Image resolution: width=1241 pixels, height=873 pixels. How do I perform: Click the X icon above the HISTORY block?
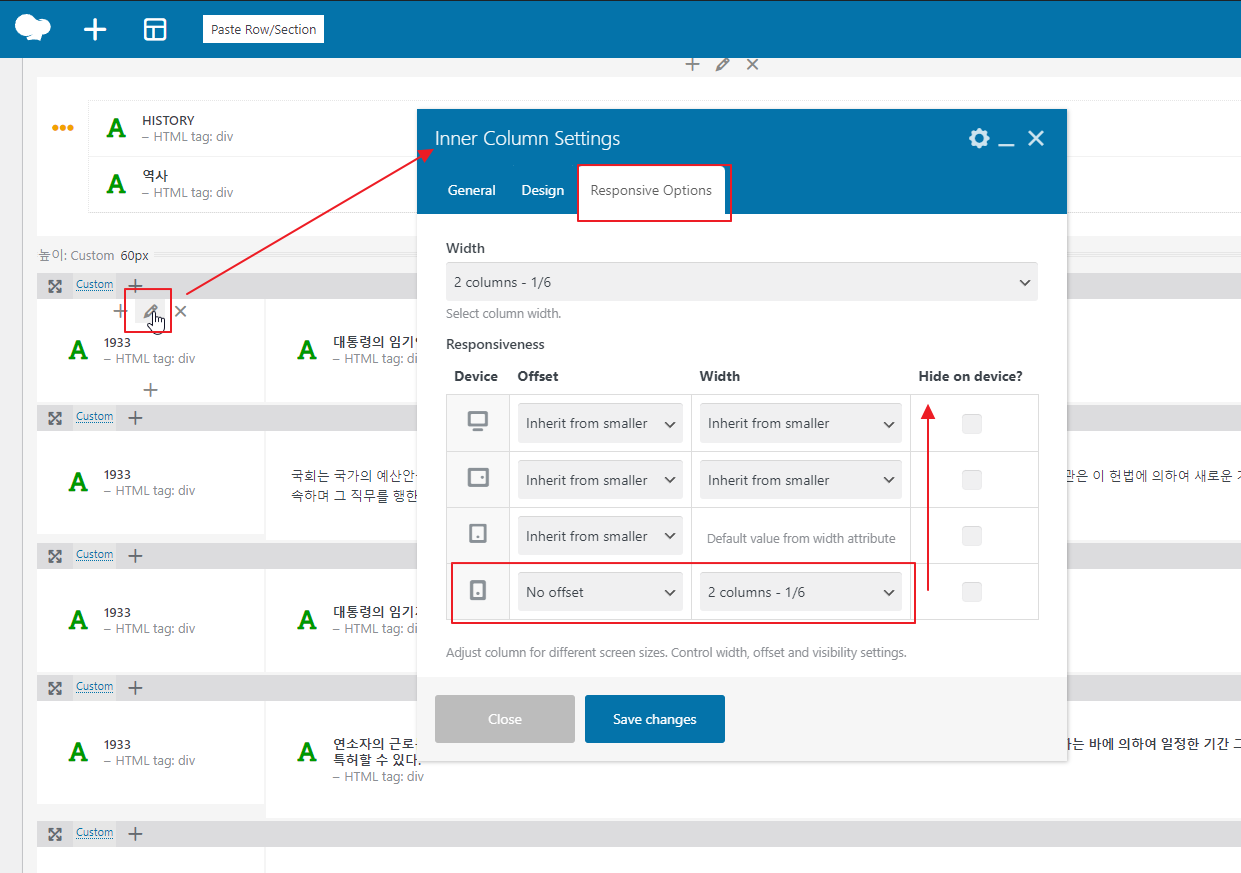coord(752,64)
